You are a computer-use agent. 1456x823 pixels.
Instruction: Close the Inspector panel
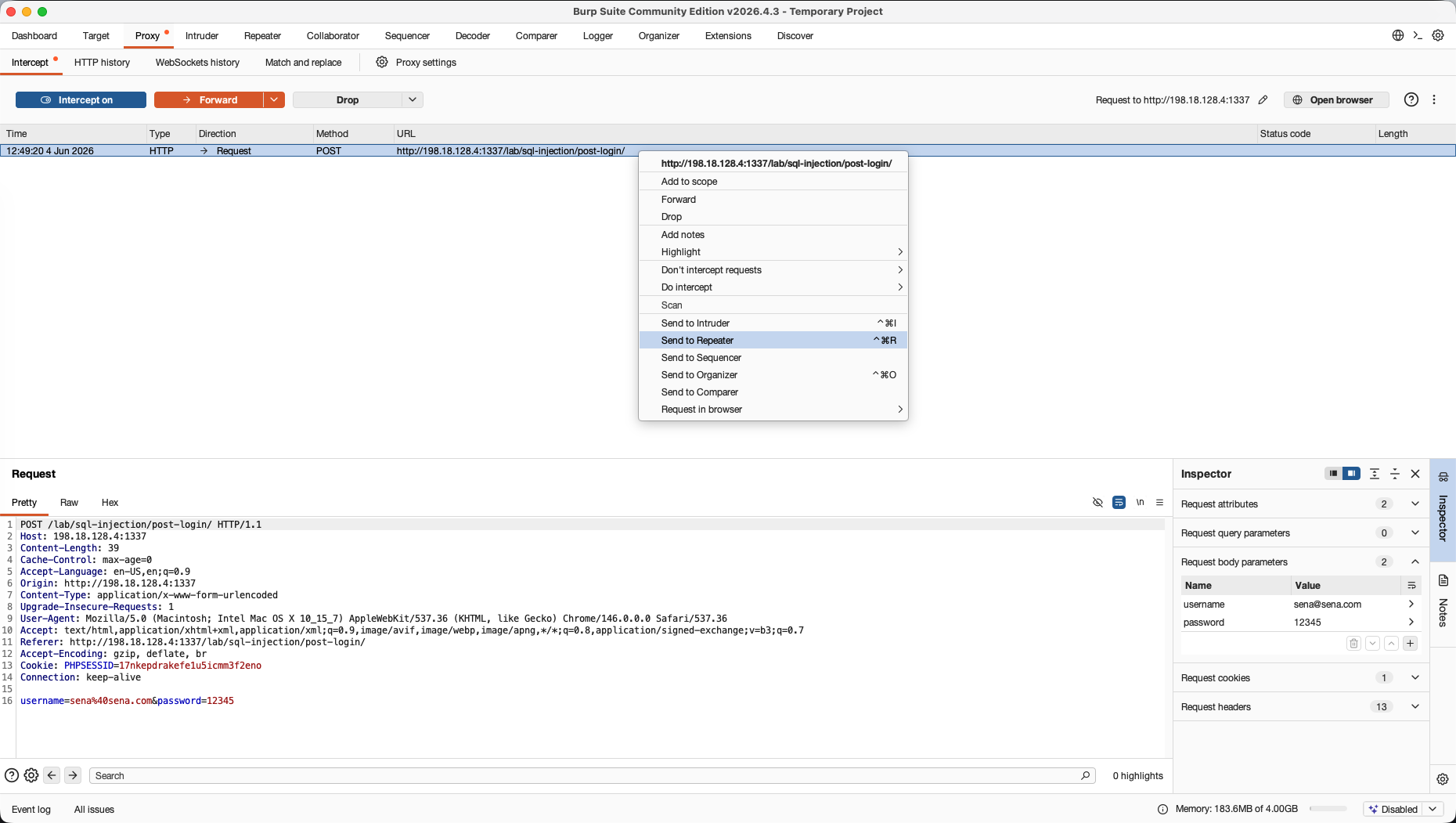(1415, 474)
